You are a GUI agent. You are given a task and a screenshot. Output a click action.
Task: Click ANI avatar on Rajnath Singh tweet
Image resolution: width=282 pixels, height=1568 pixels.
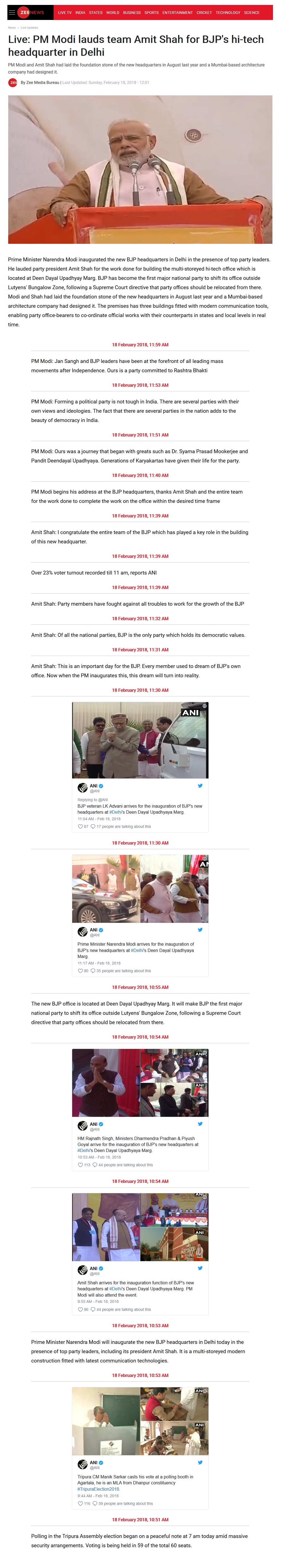click(83, 1126)
